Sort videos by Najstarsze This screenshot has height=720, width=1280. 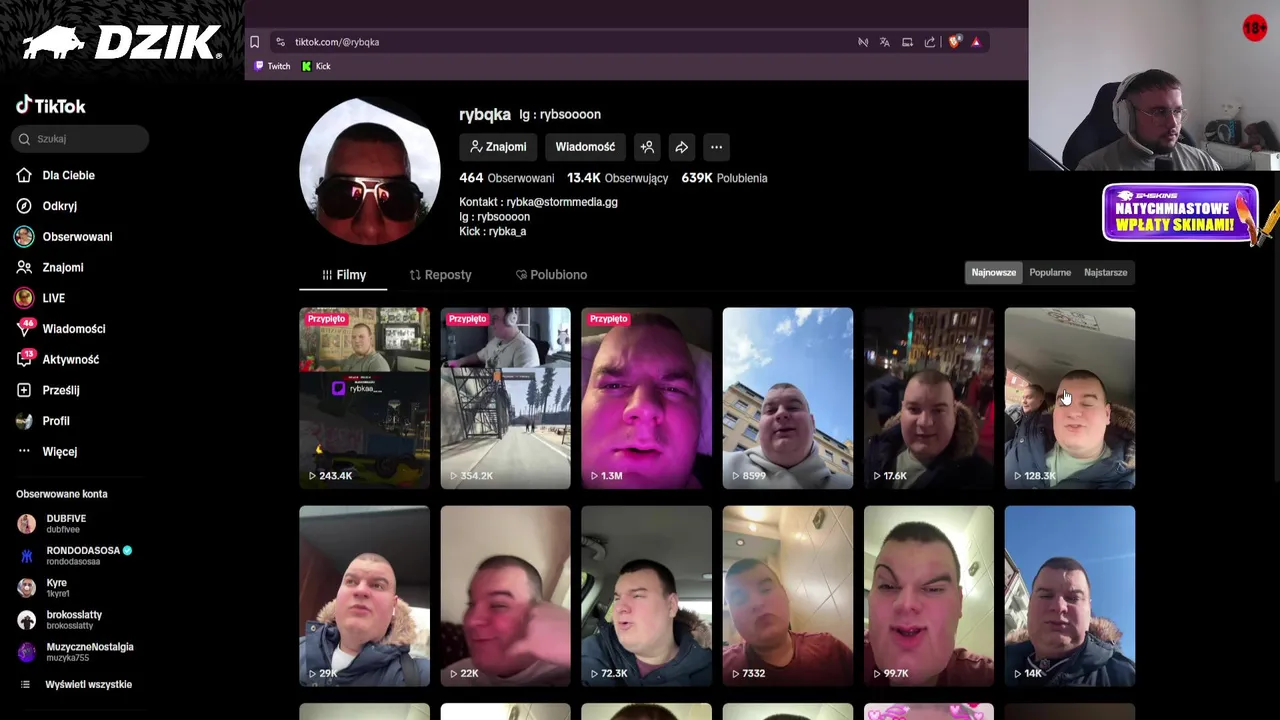point(1105,272)
